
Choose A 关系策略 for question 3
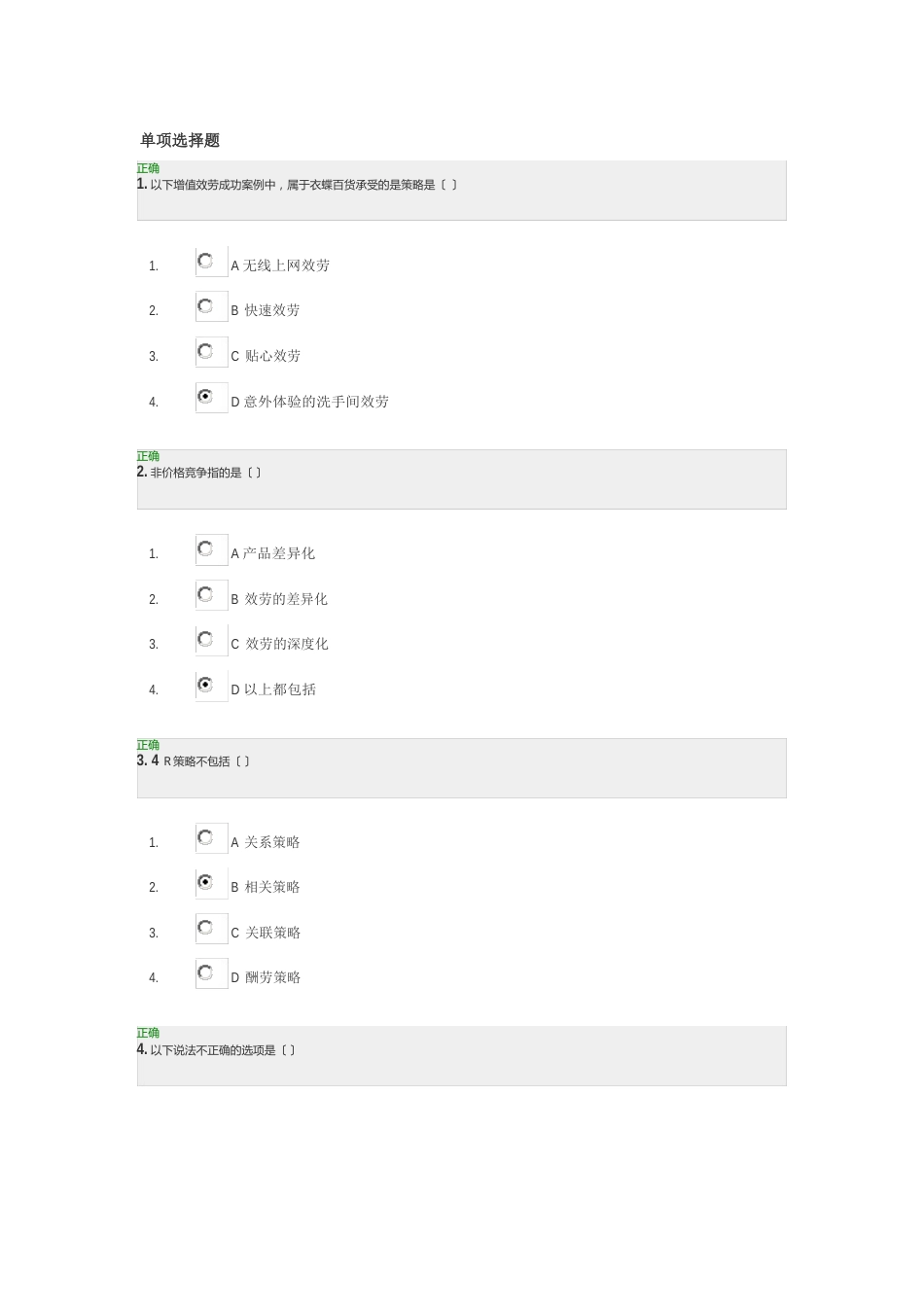tap(205, 837)
